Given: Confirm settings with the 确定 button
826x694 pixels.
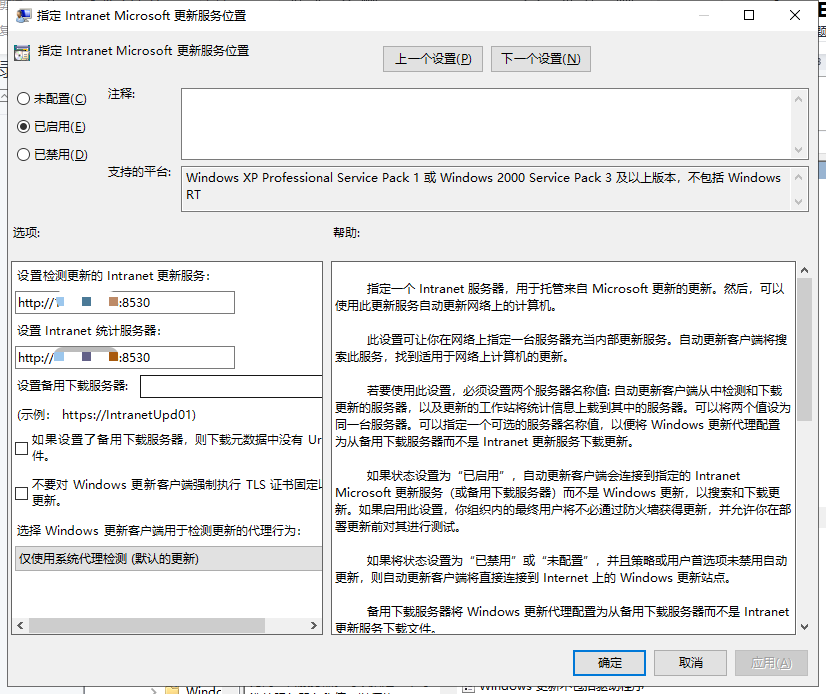Looking at the screenshot, I should [609, 663].
